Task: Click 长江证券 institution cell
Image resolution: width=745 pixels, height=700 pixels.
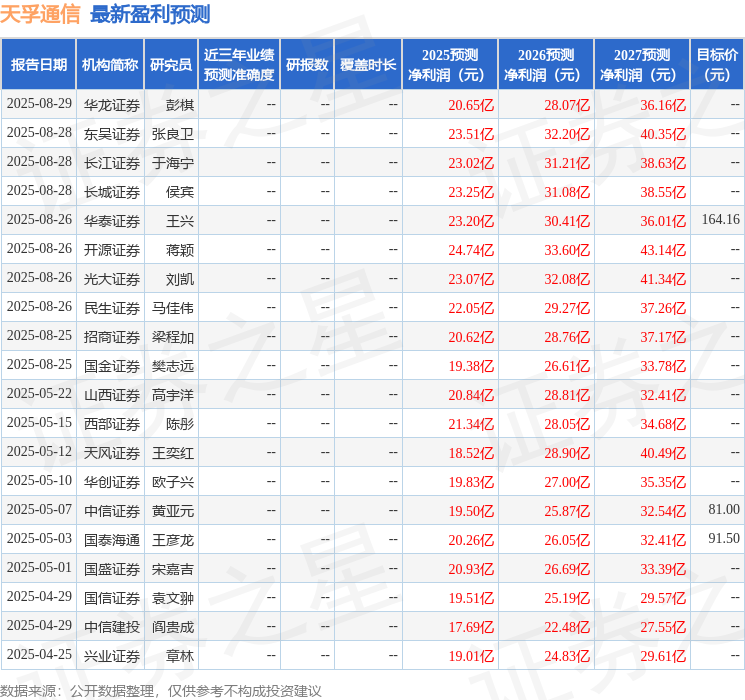Action: click(112, 163)
